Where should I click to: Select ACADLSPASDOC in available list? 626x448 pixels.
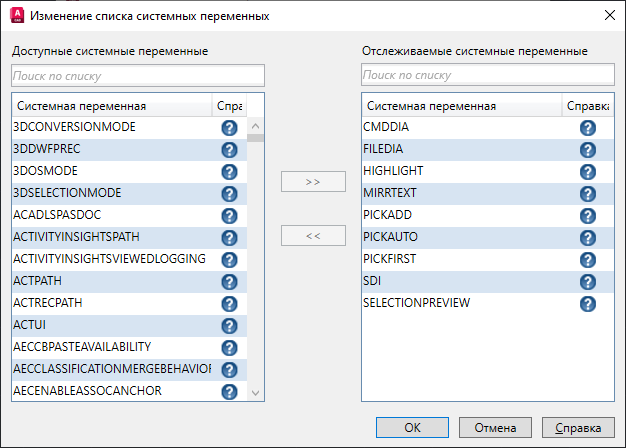click(x=110, y=216)
